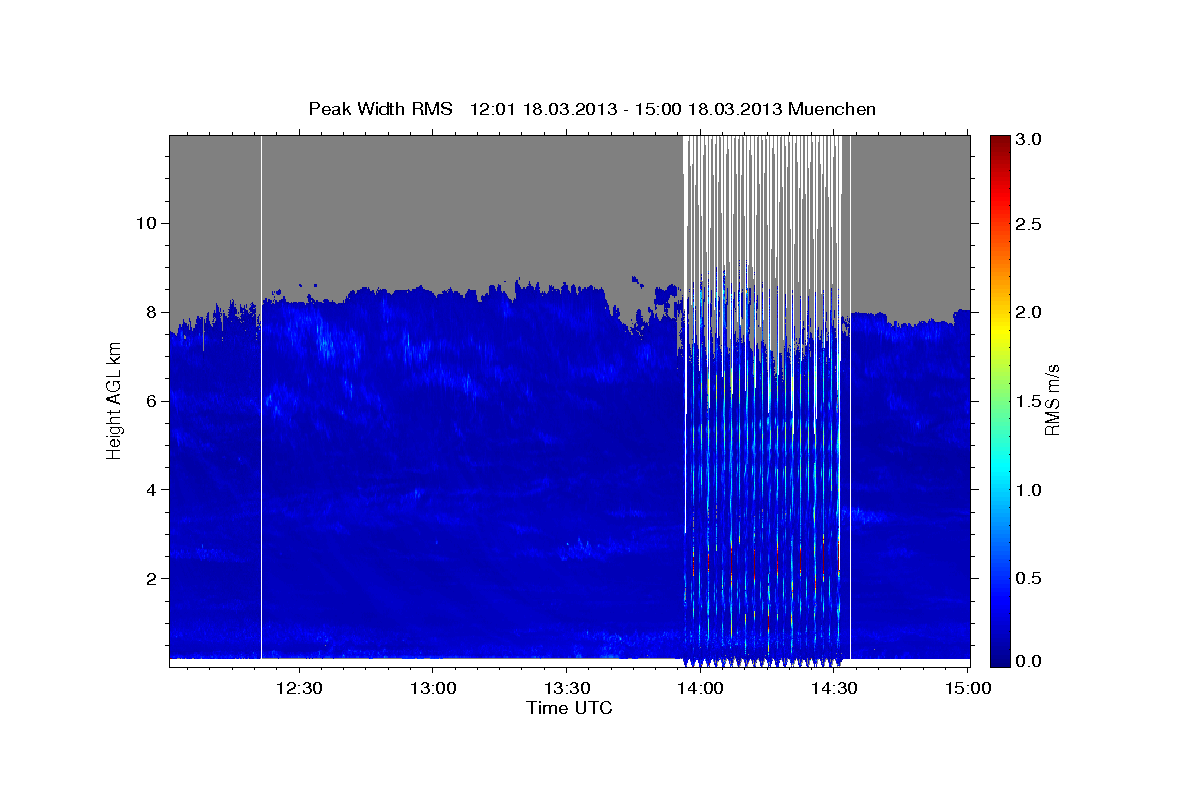Click the 15:00 time tick label
Image resolution: width=1200 pixels, height=800 pixels.
967,688
